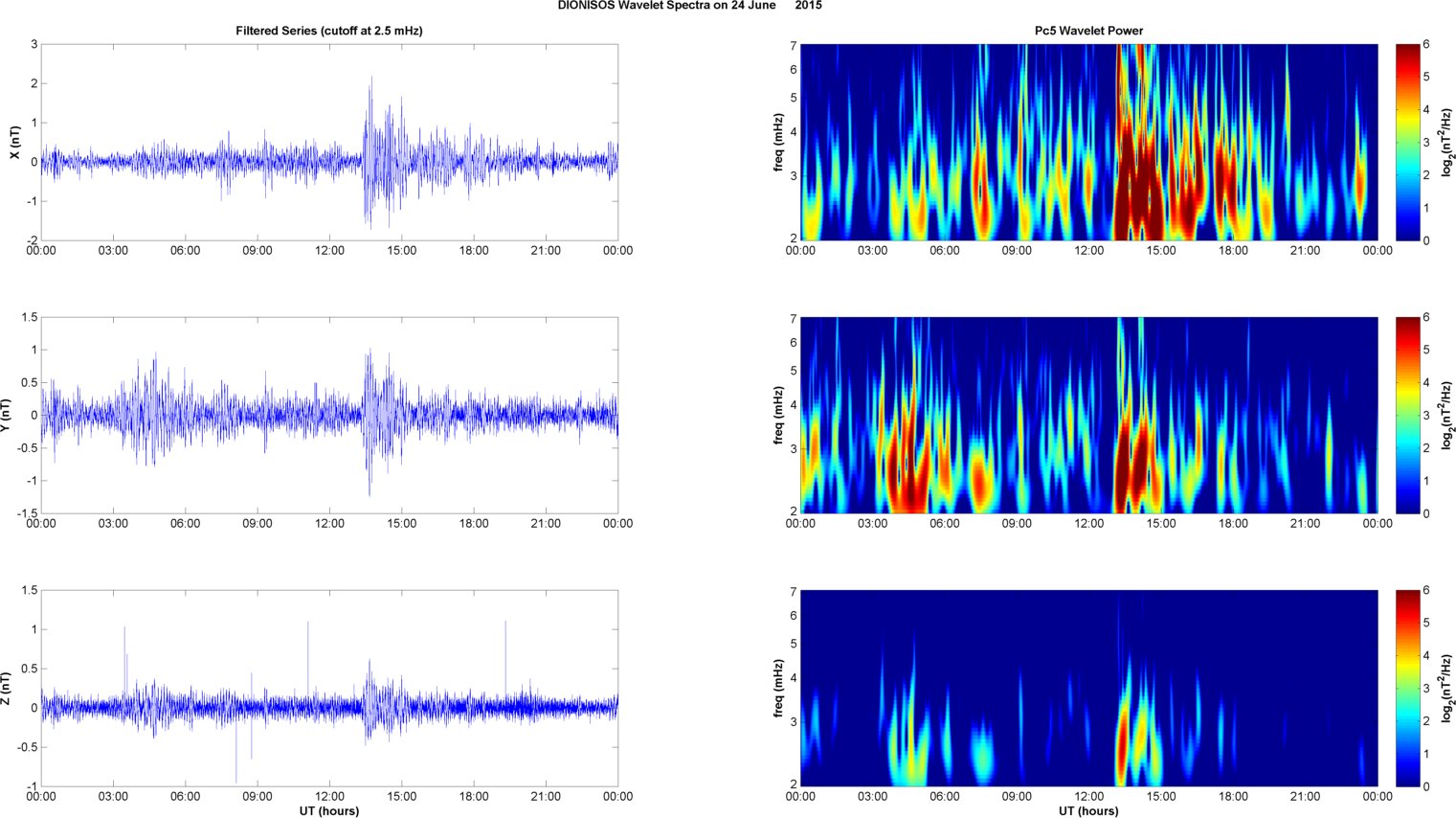Click 'UT (hours)' label under Z time series
The width and height of the screenshot is (1456, 818).
(x=329, y=811)
